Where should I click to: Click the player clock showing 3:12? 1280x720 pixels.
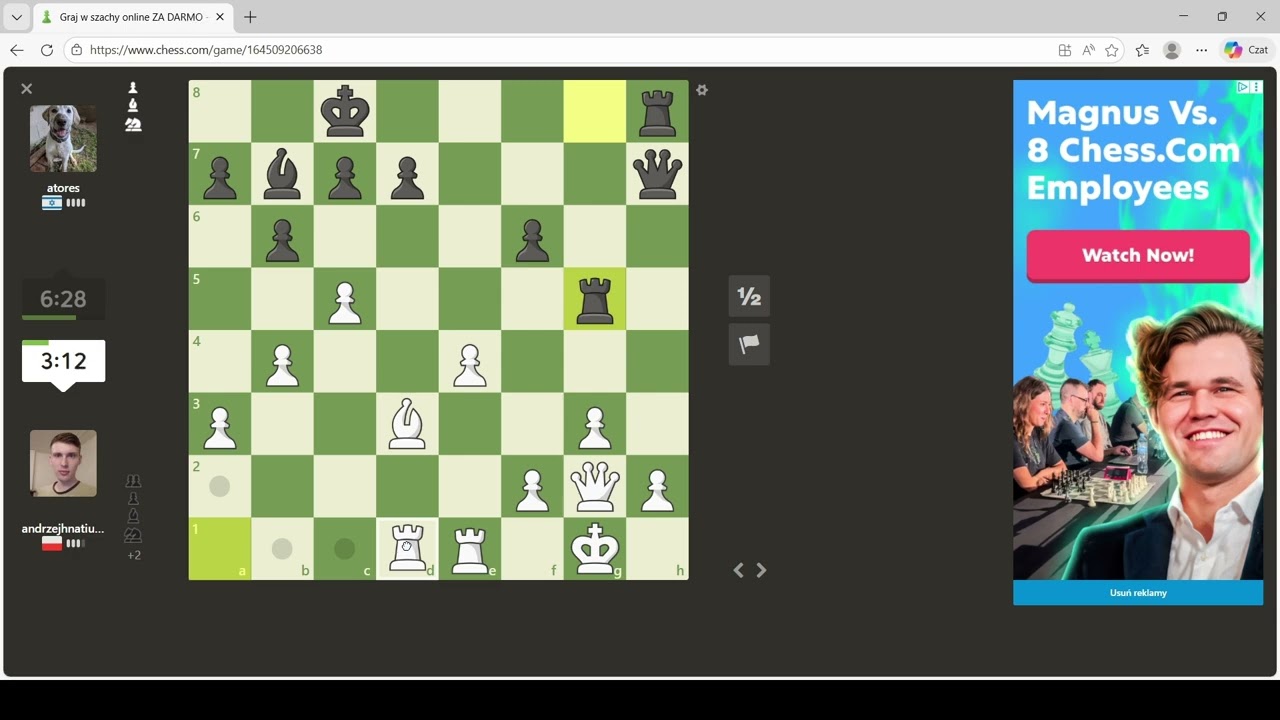[63, 361]
